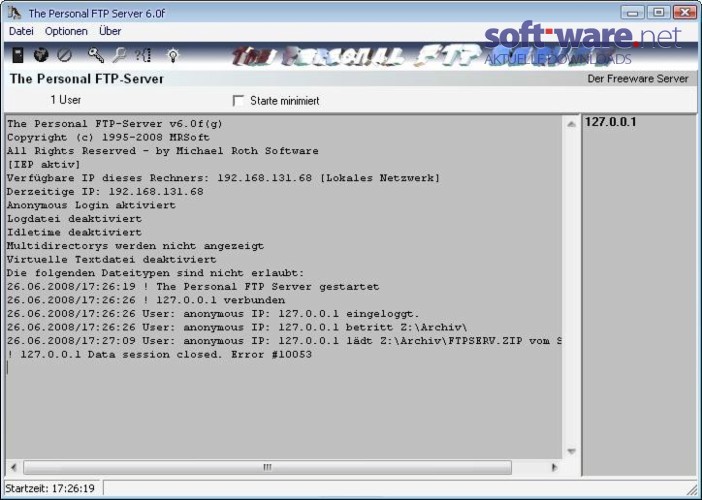Viewport: 702px width, 500px height.
Task: Click log line ending 'eingeloggt.'
Action: [x=213, y=314]
